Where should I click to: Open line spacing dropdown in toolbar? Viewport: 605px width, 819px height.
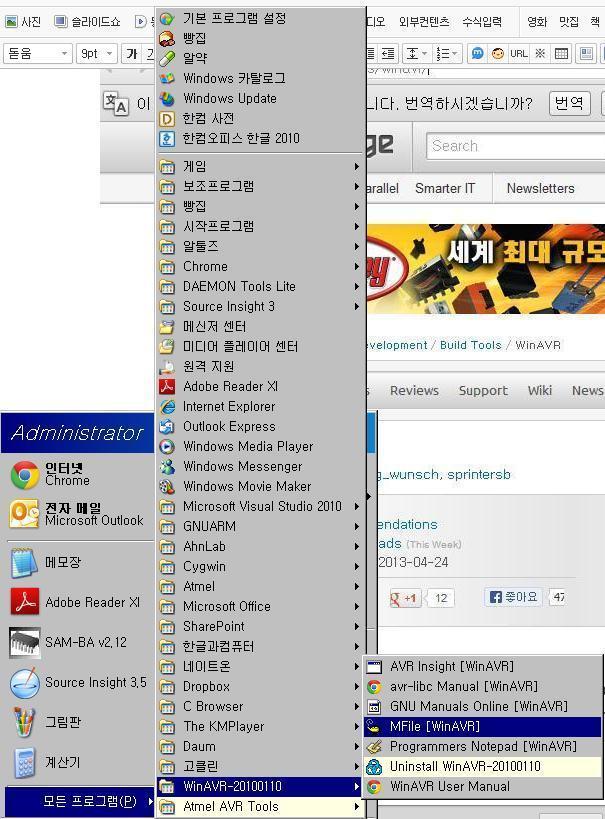[416, 53]
